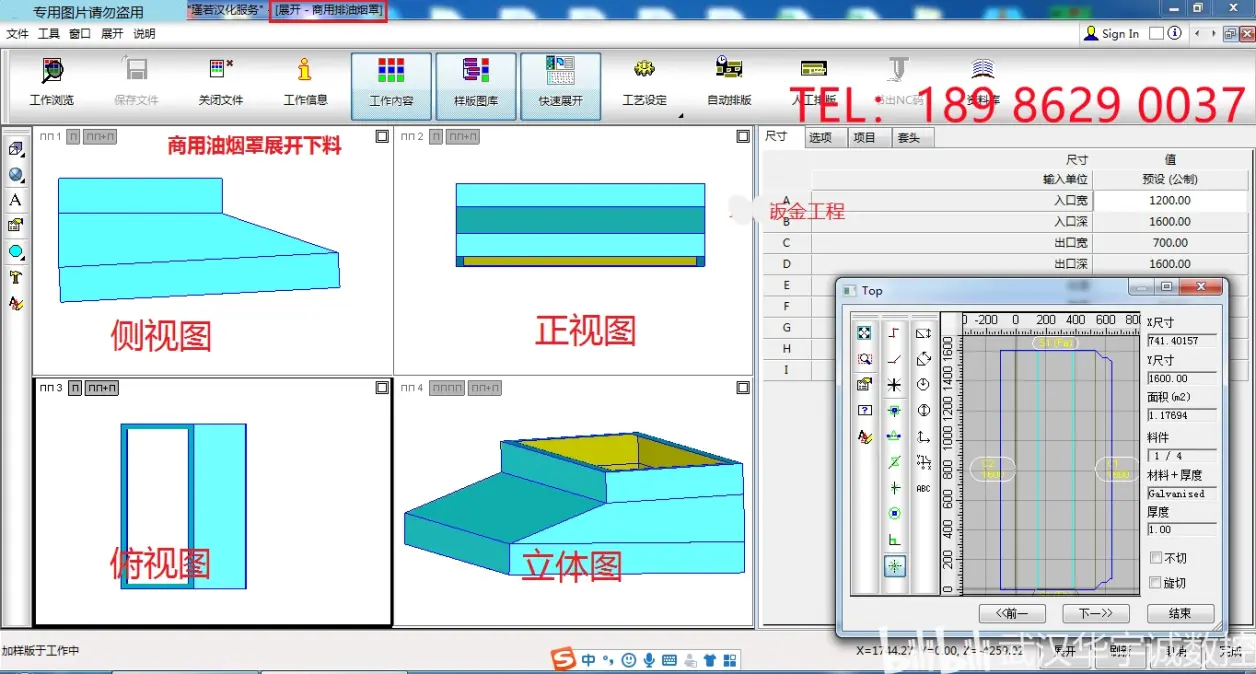Enable the 旋切 checkbox
Viewport: 1256px width, 674px height.
1156,582
